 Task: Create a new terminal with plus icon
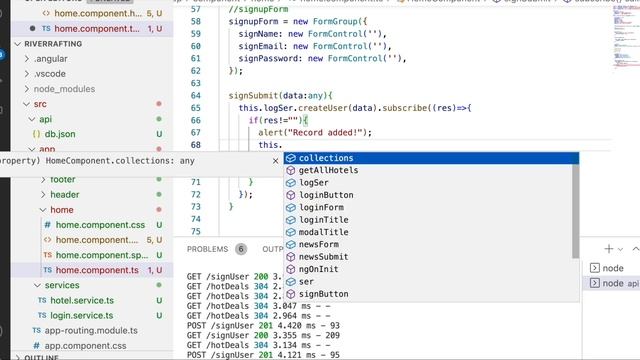609,249
